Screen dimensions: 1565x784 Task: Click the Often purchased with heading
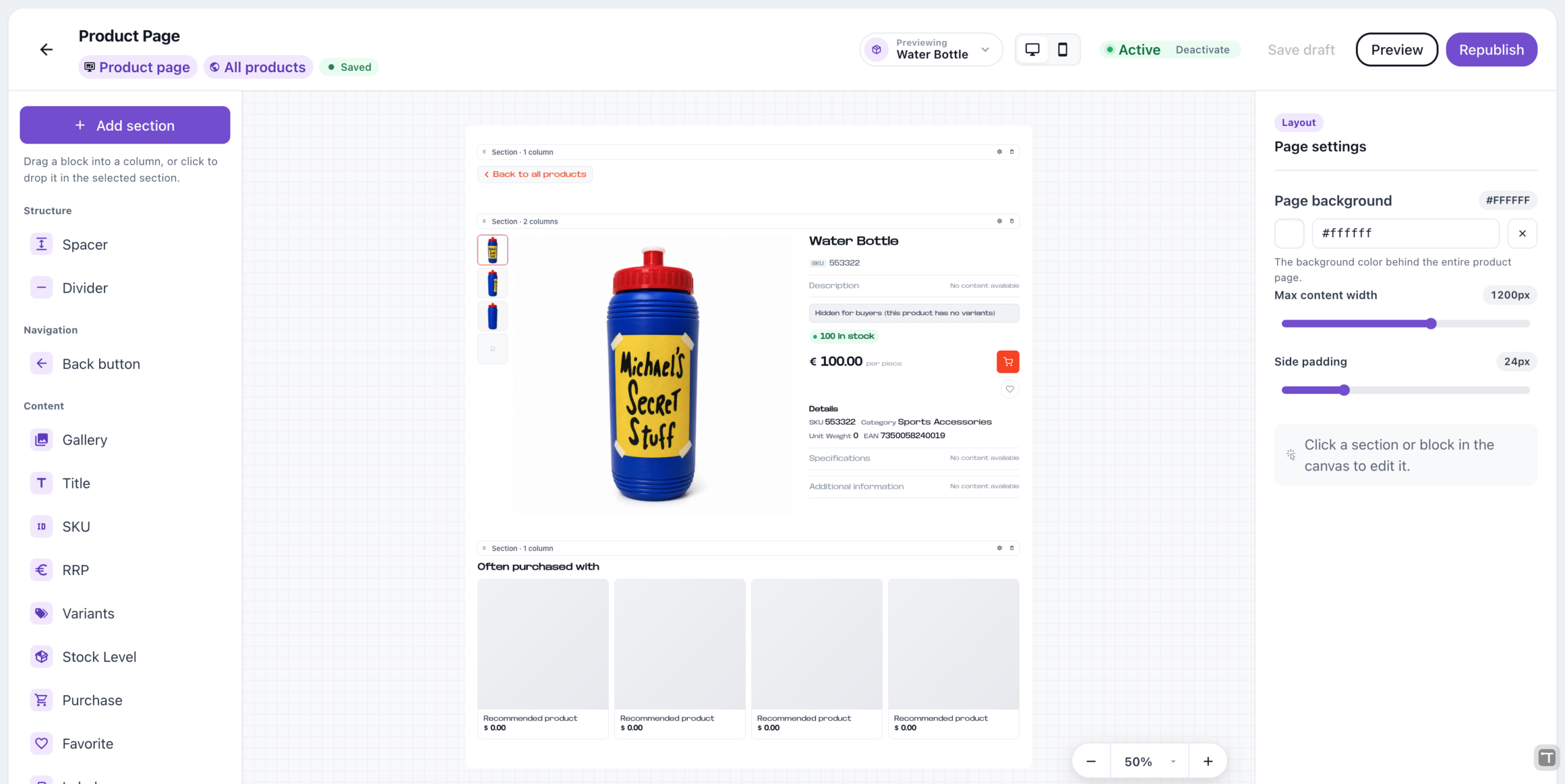[538, 566]
